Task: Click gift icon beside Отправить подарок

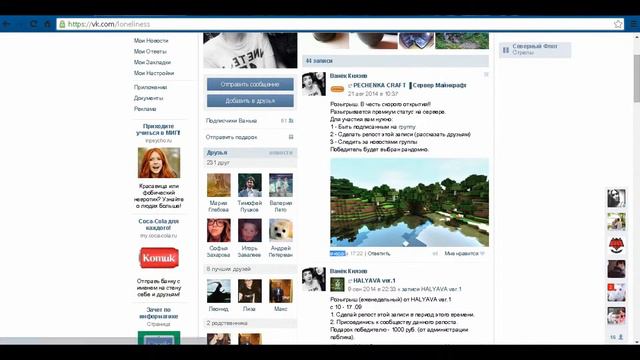Action: pyautogui.click(x=291, y=137)
